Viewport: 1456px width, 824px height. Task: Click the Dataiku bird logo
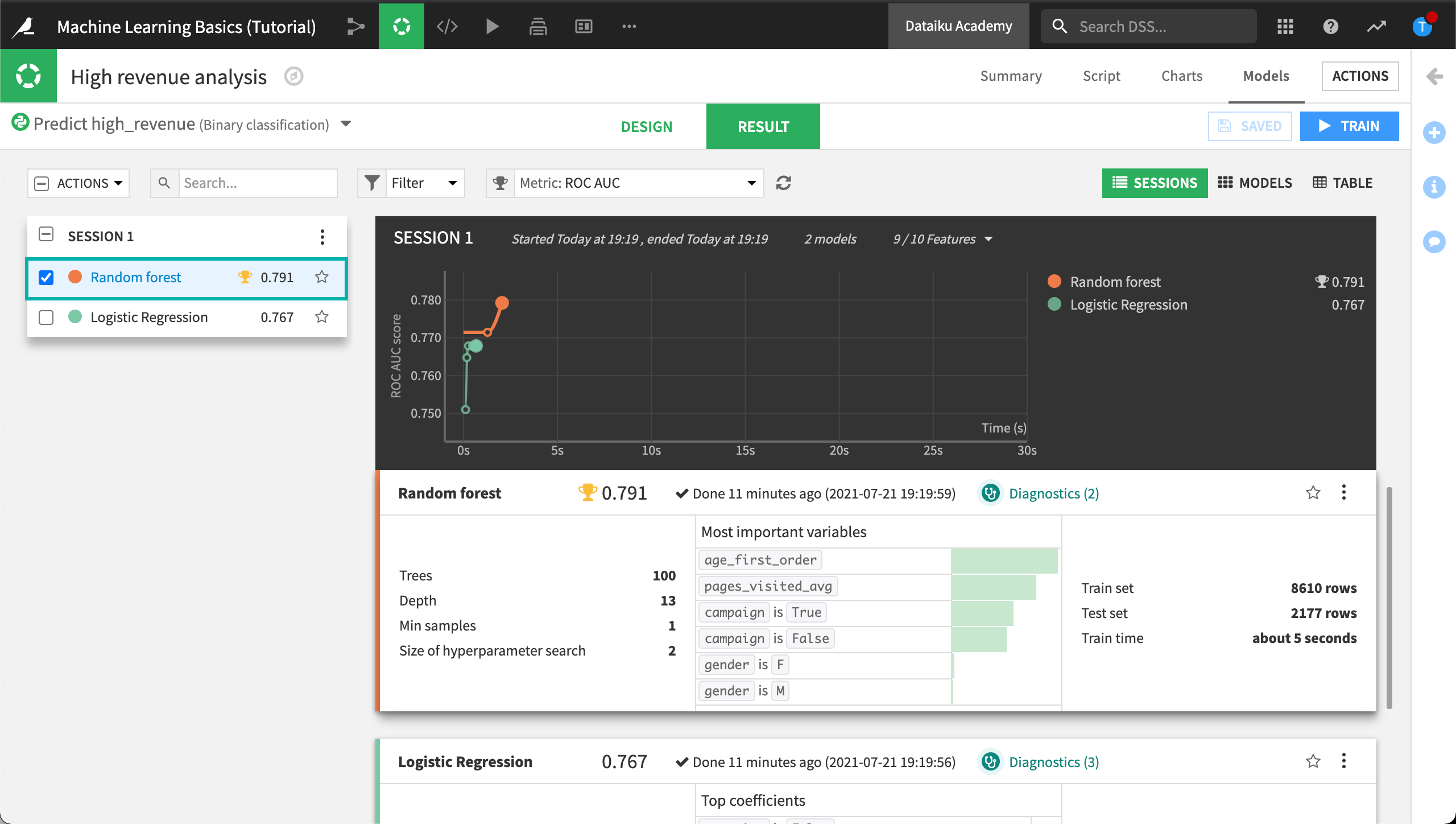click(x=24, y=26)
